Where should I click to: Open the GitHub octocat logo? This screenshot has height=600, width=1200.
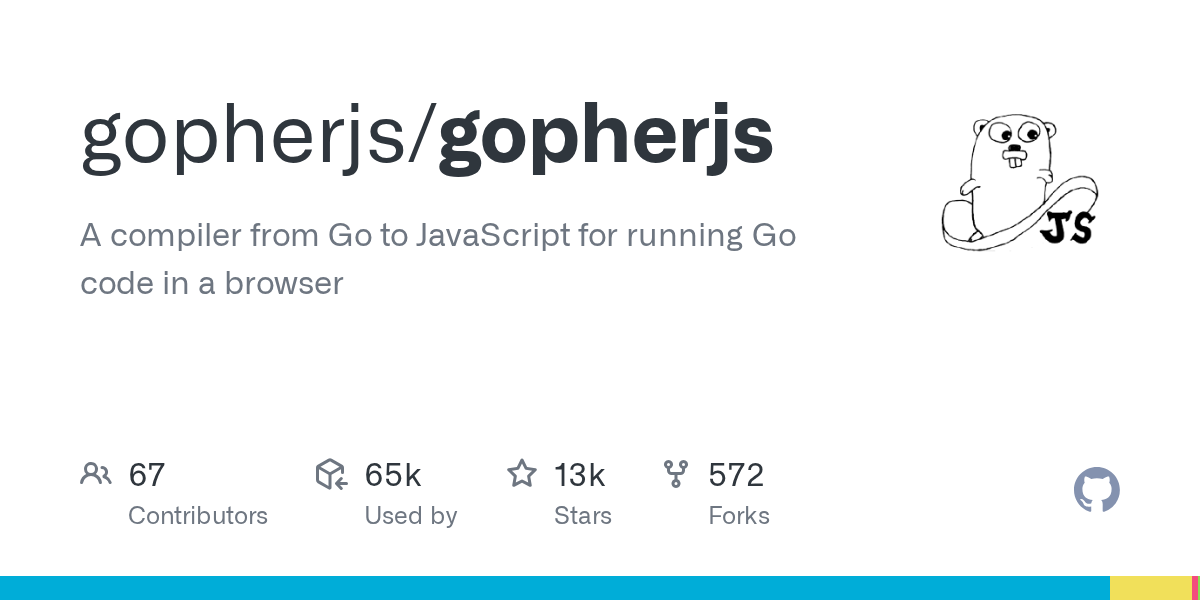(1096, 490)
